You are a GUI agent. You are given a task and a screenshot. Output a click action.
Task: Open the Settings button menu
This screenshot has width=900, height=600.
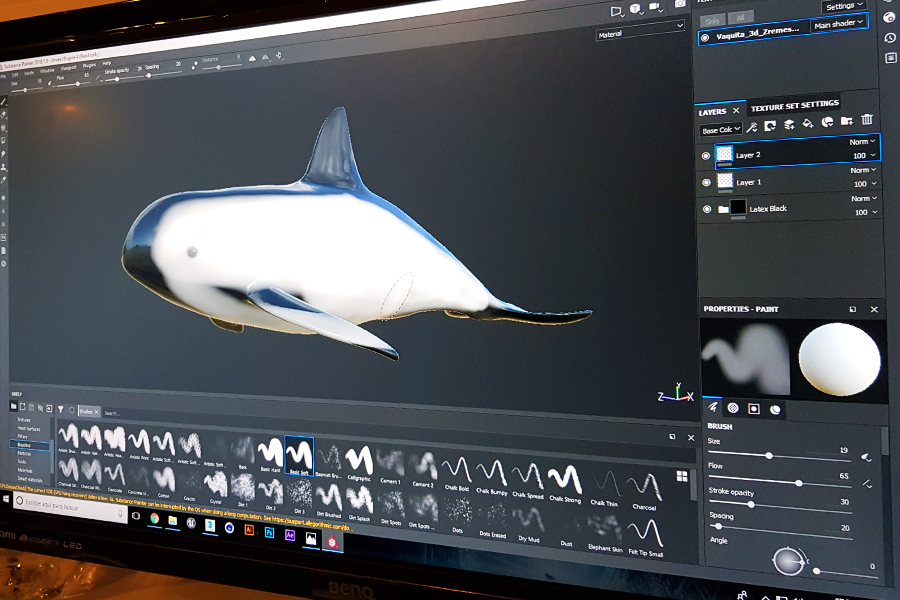click(845, 5)
